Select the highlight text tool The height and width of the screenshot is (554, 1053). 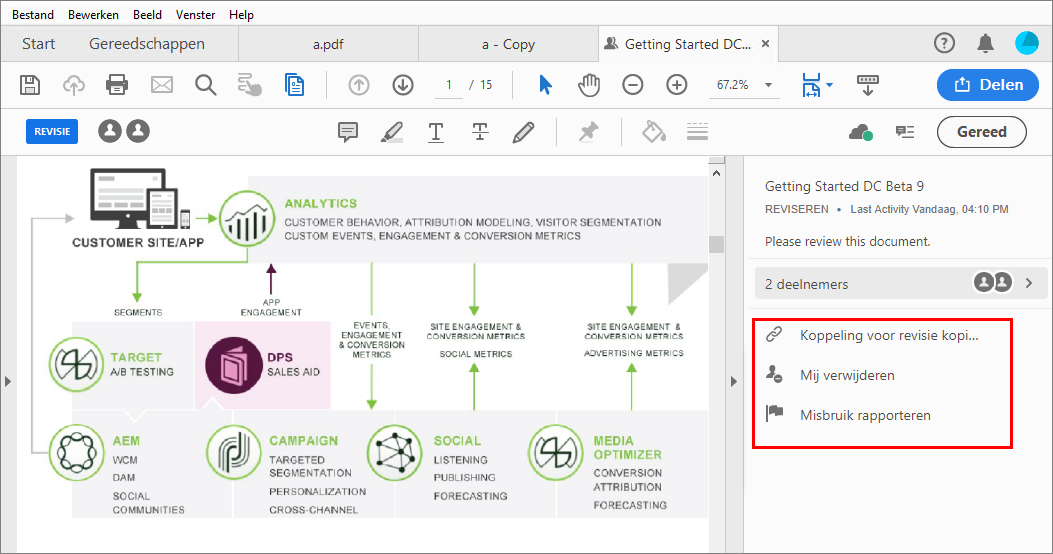pyautogui.click(x=392, y=132)
